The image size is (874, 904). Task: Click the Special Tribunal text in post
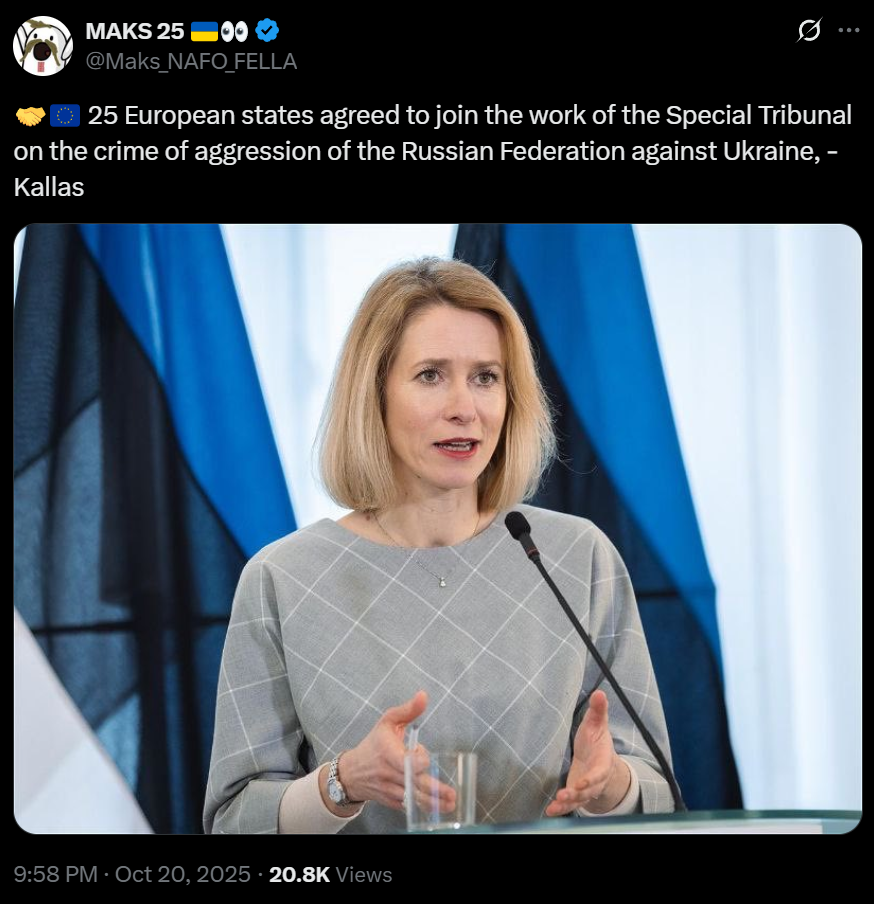click(759, 115)
